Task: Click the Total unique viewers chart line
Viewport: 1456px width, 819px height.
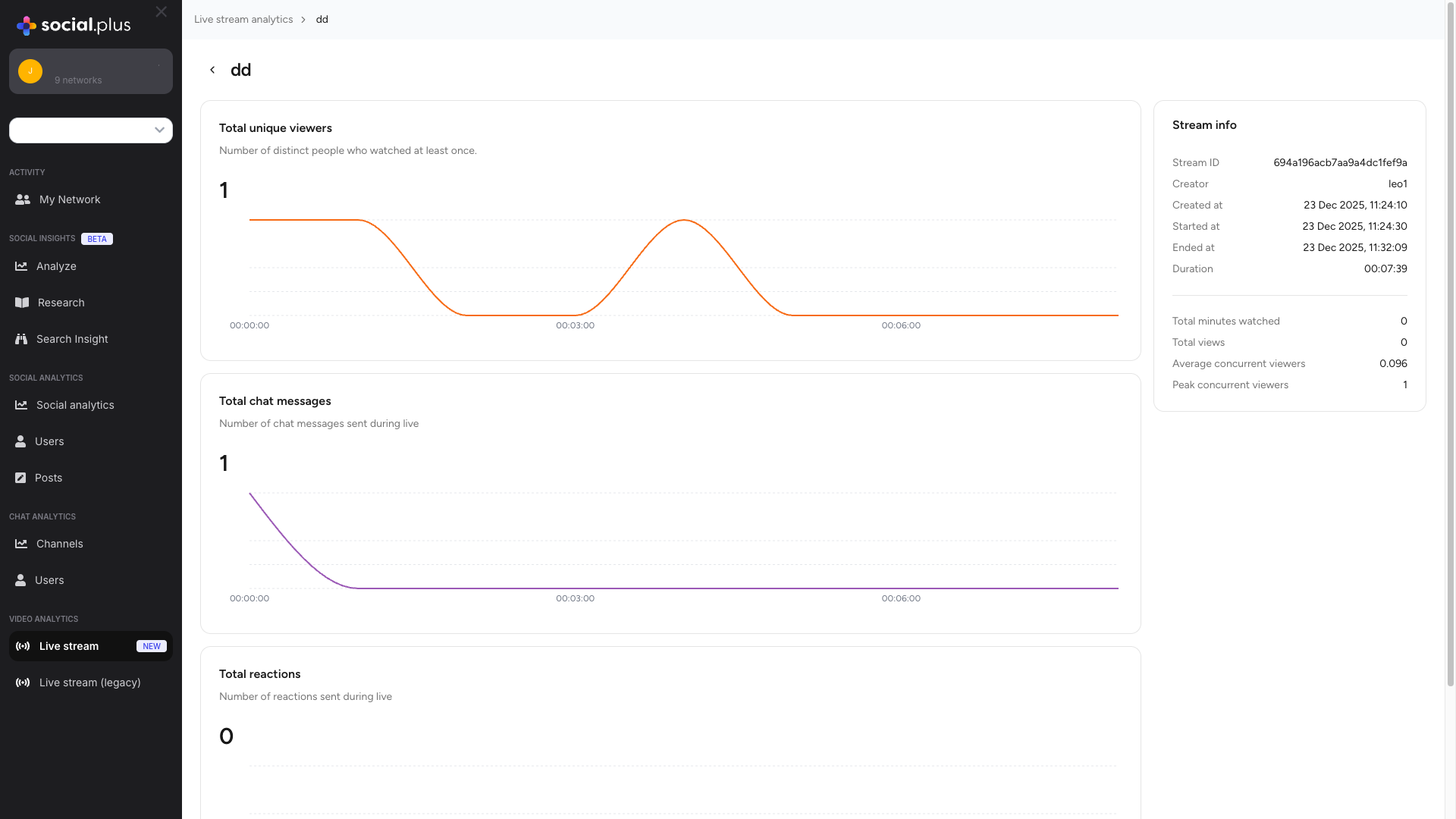Action: click(682, 221)
